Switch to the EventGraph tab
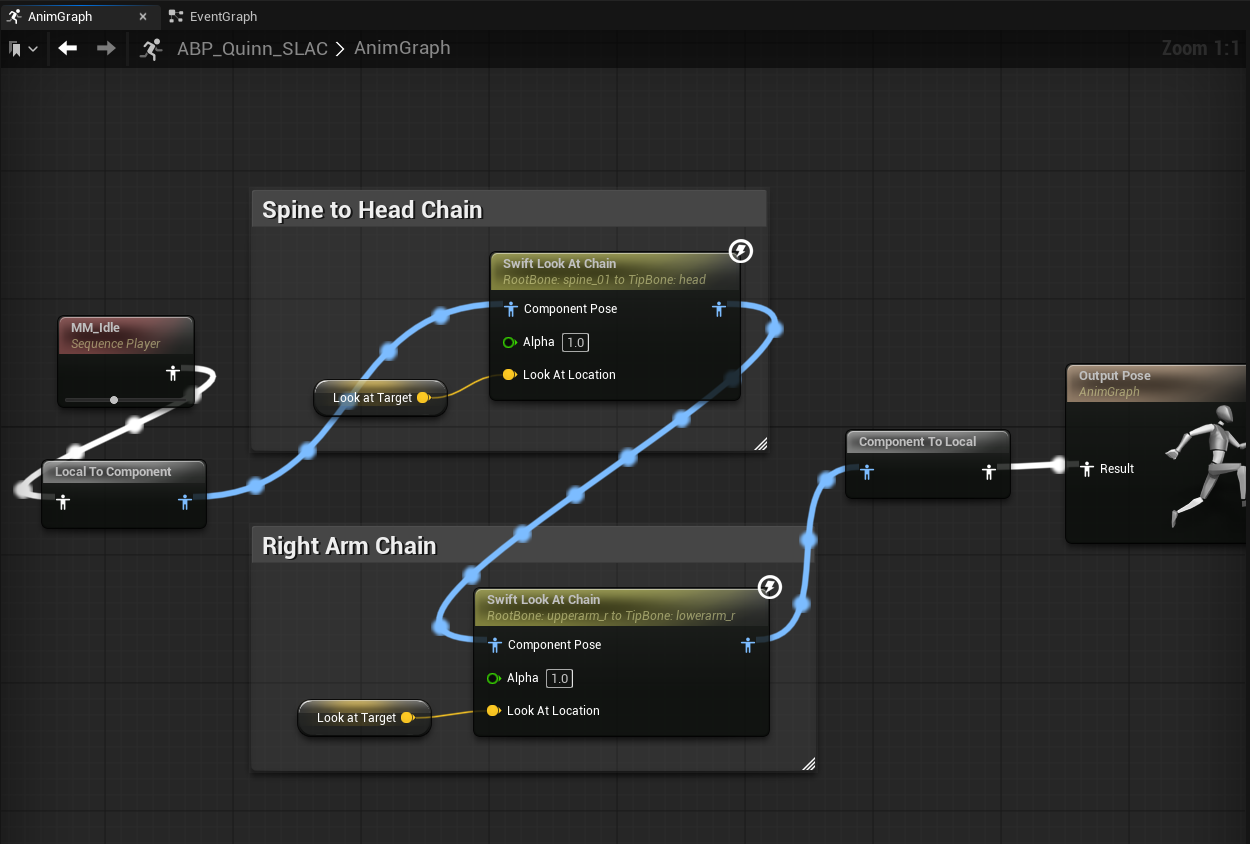Screen dimensions: 1250x844 pyautogui.click(x=212, y=16)
